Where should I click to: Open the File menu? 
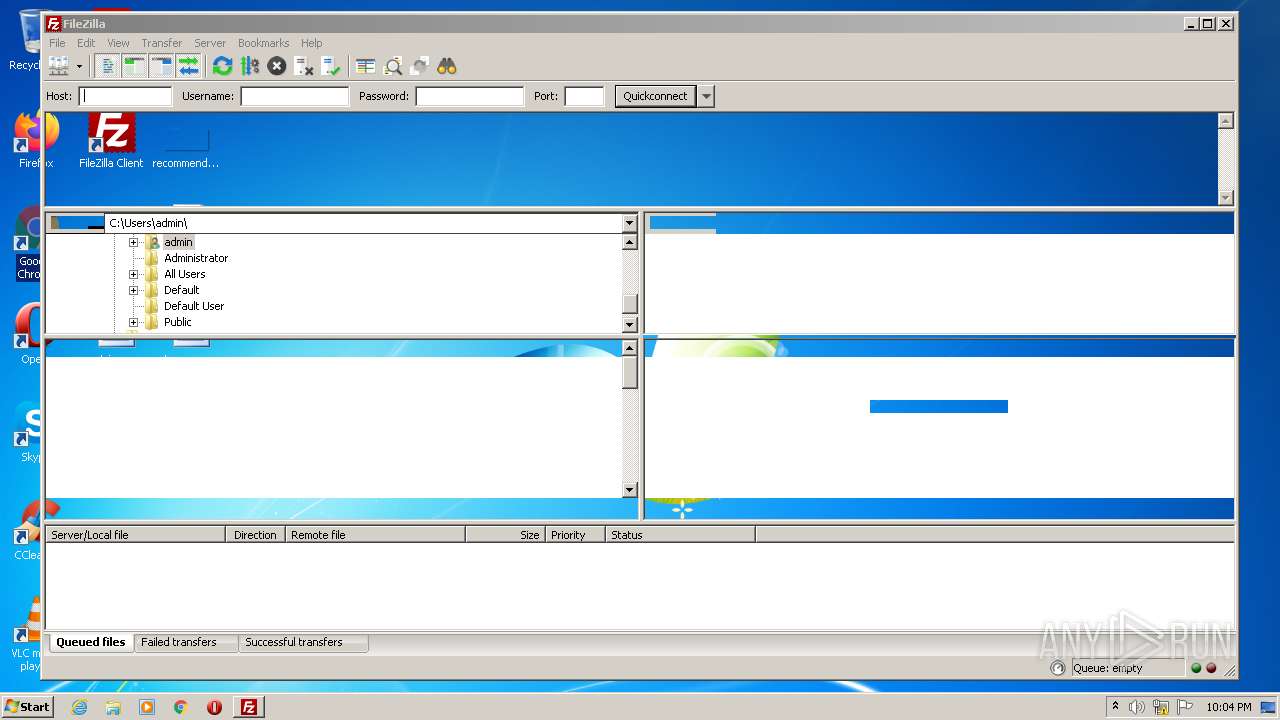click(57, 43)
